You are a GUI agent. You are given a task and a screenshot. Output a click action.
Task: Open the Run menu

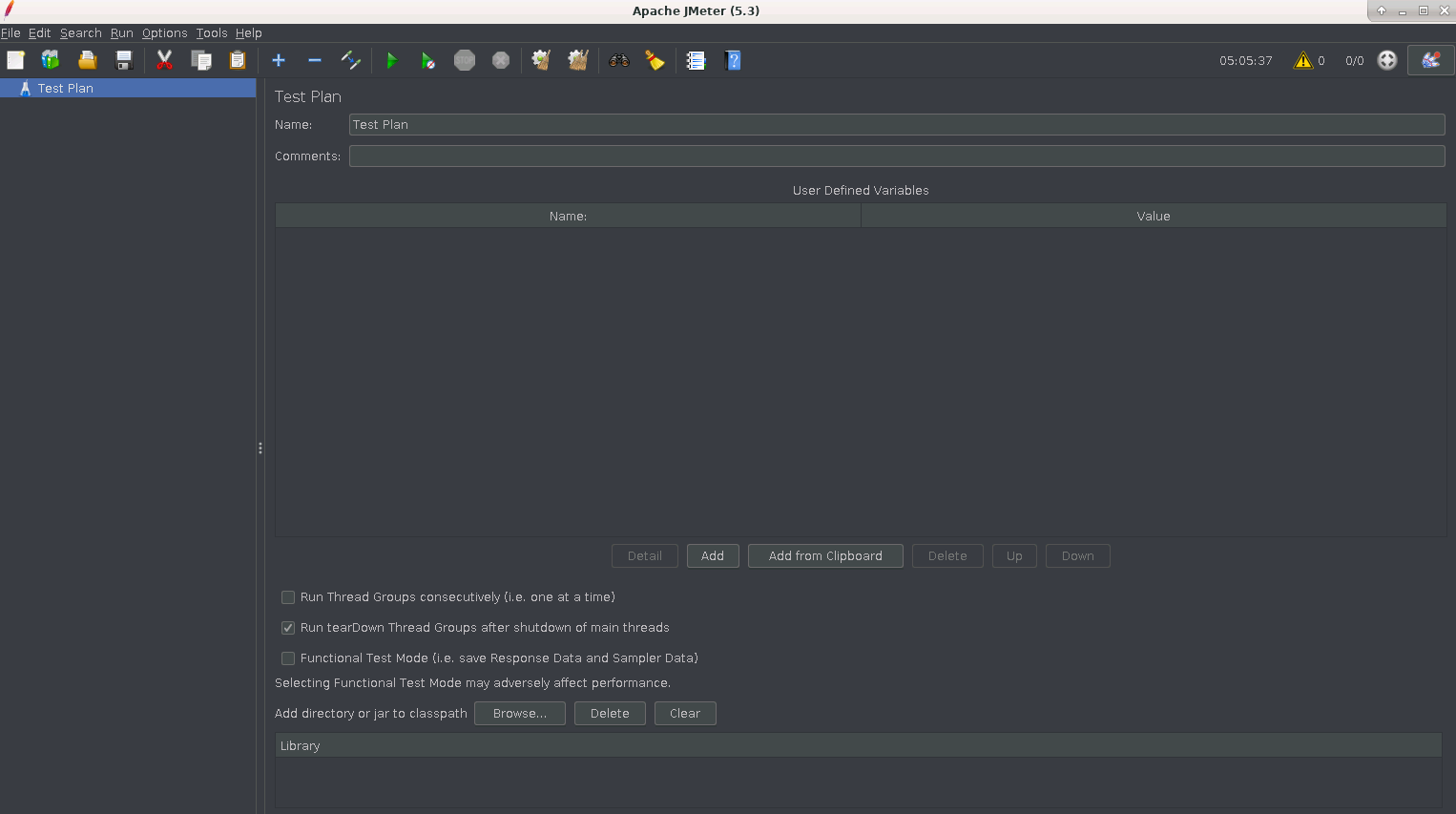(x=121, y=32)
